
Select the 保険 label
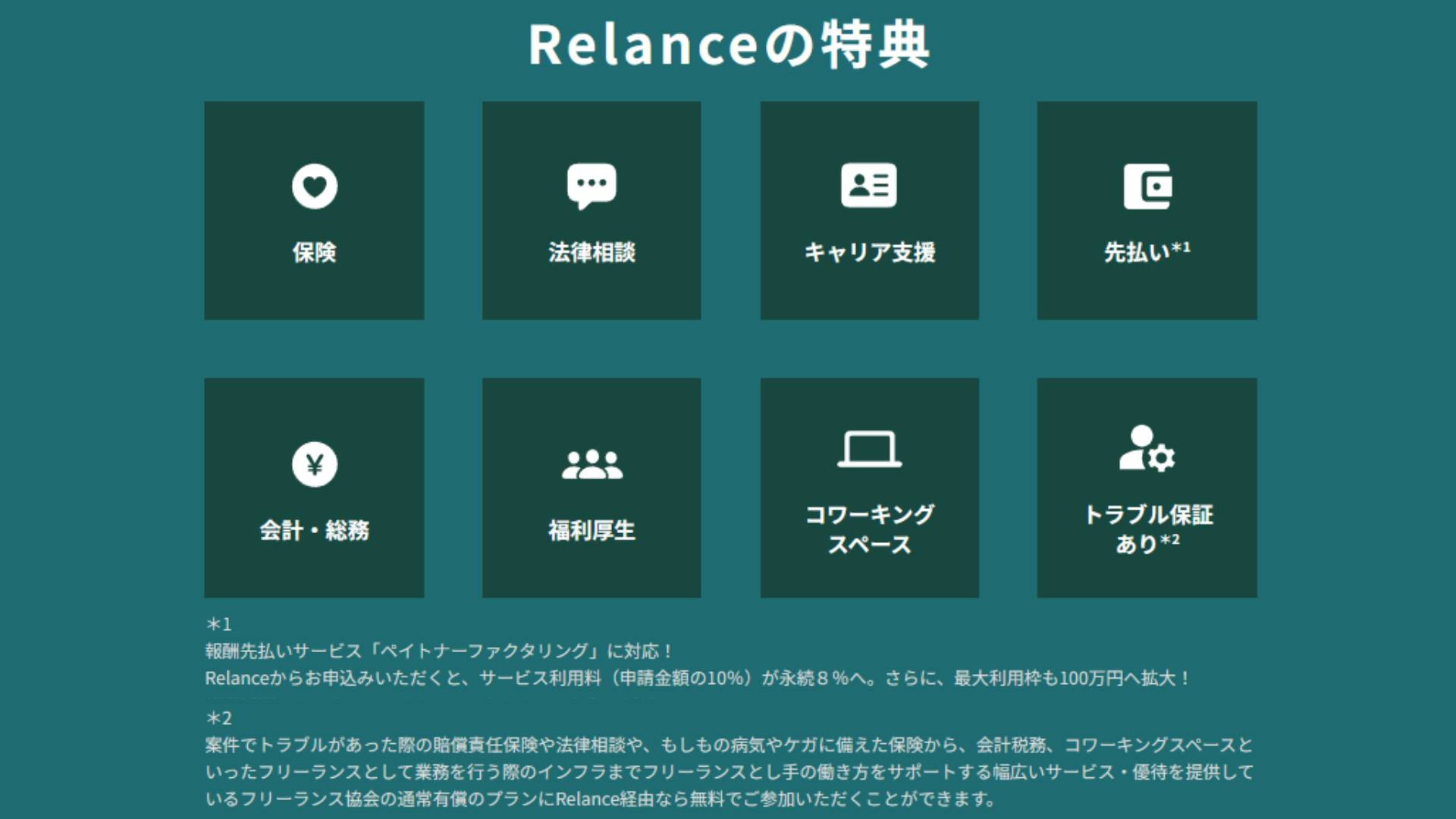tap(314, 253)
